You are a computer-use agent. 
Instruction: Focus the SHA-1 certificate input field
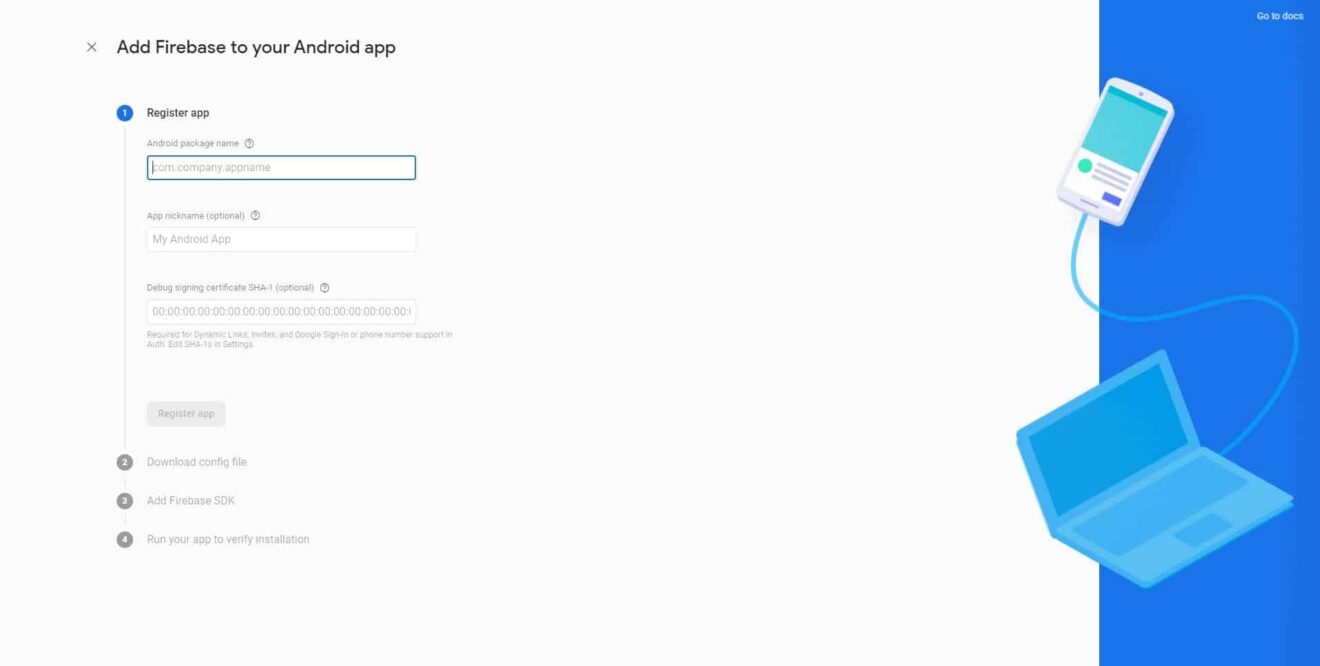pos(281,312)
